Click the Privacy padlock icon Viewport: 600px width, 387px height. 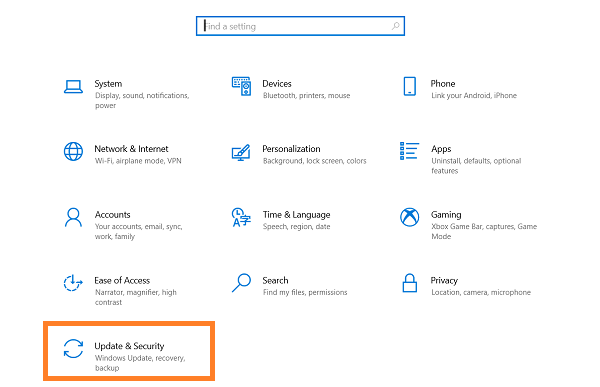tap(409, 283)
